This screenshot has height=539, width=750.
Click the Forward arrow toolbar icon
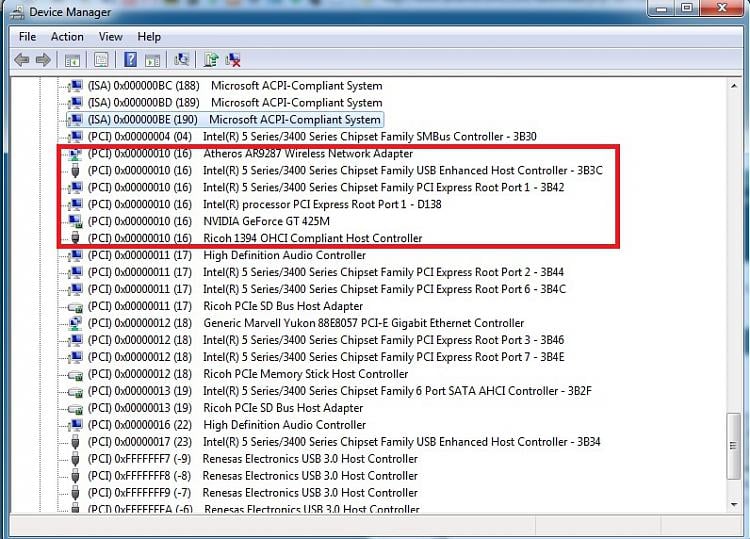pyautogui.click(x=44, y=60)
